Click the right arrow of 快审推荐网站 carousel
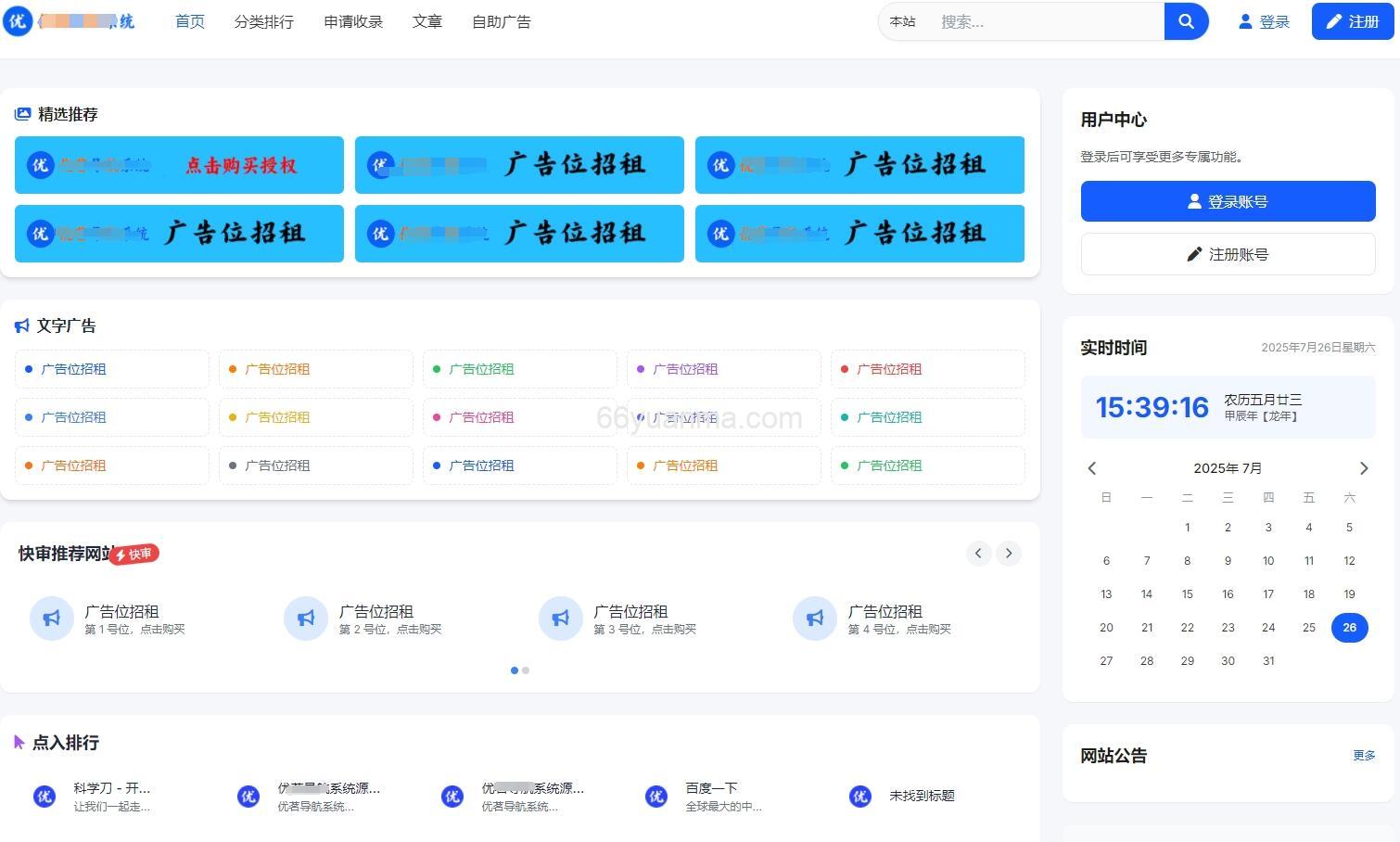This screenshot has height=842, width=1400. tap(1008, 553)
